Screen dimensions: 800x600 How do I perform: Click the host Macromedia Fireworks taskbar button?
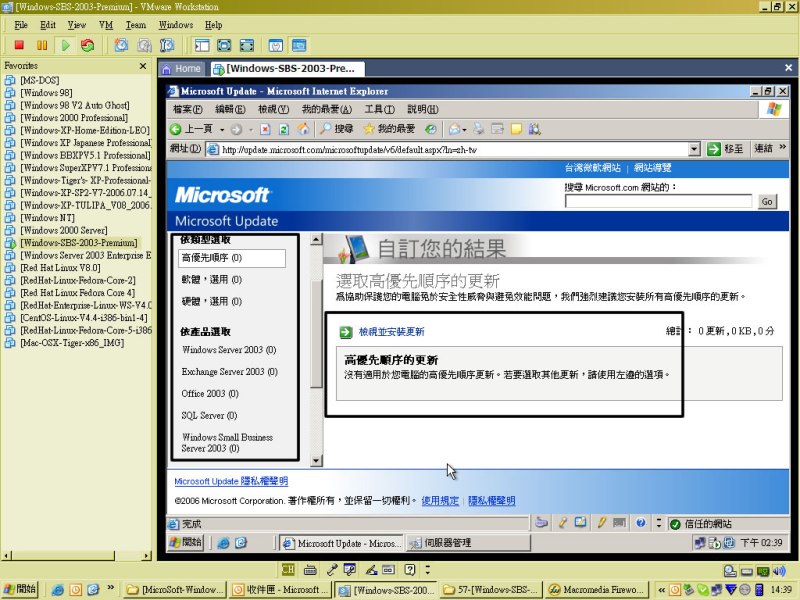pyautogui.click(x=597, y=590)
